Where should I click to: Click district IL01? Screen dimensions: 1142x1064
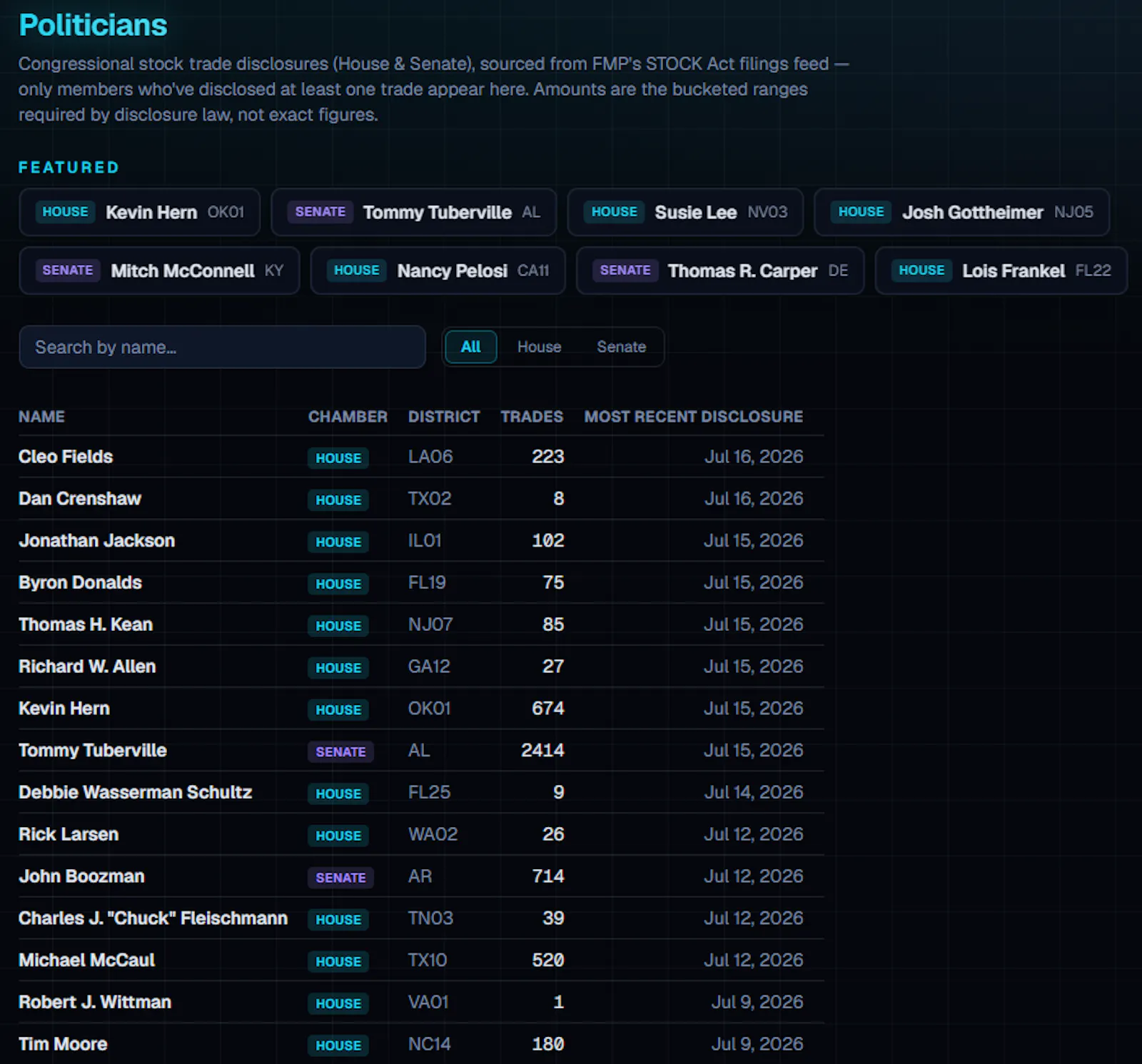[425, 541]
